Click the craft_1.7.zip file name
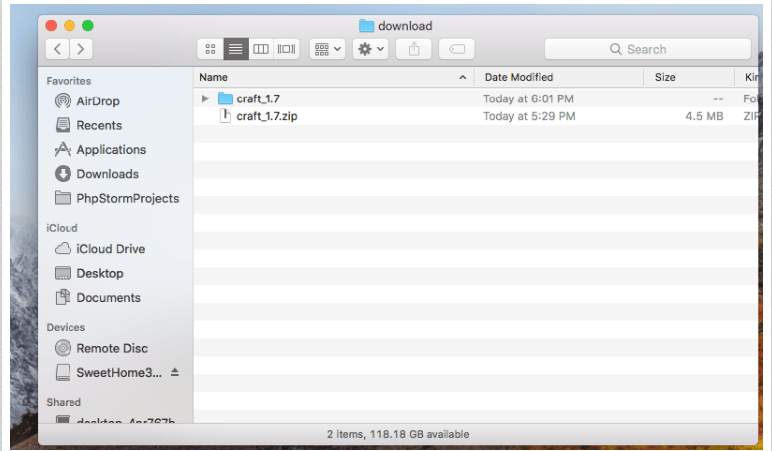Image resolution: width=772 pixels, height=451 pixels. tap(267, 116)
